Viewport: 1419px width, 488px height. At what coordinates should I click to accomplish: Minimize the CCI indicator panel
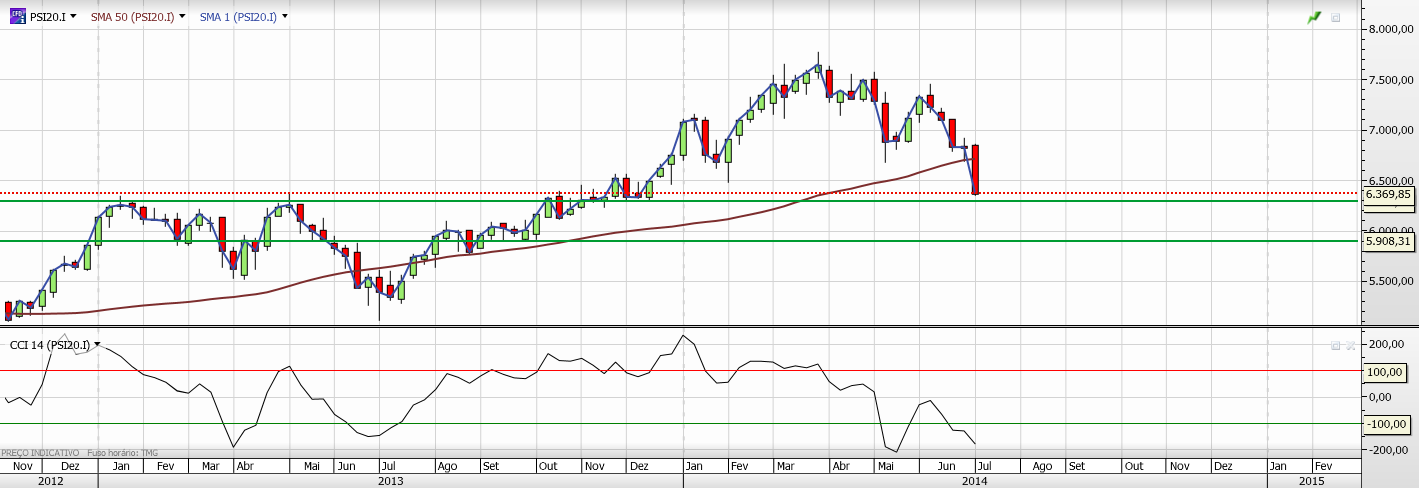click(x=1335, y=345)
